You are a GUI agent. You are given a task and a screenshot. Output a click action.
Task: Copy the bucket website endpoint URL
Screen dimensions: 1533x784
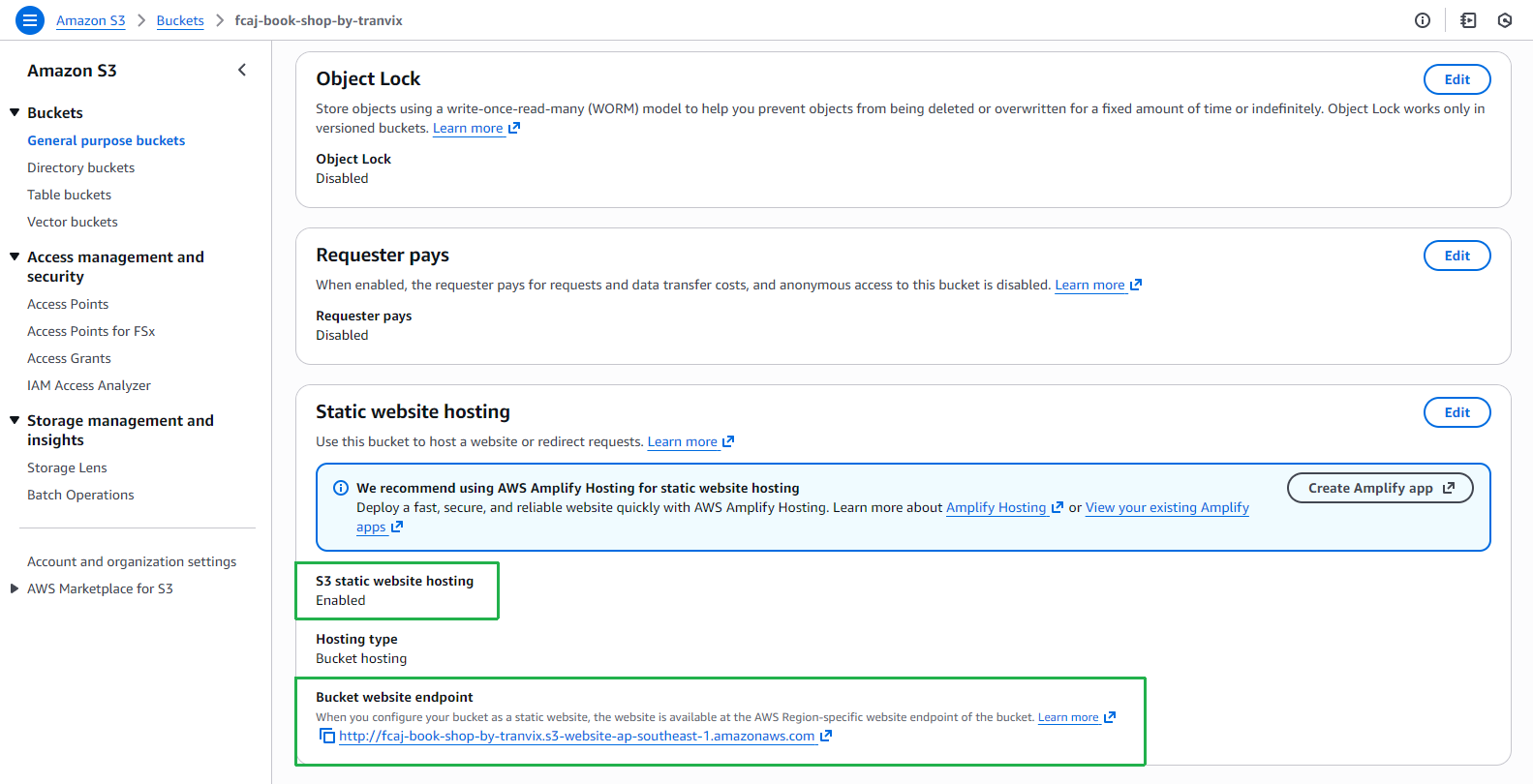pos(327,737)
